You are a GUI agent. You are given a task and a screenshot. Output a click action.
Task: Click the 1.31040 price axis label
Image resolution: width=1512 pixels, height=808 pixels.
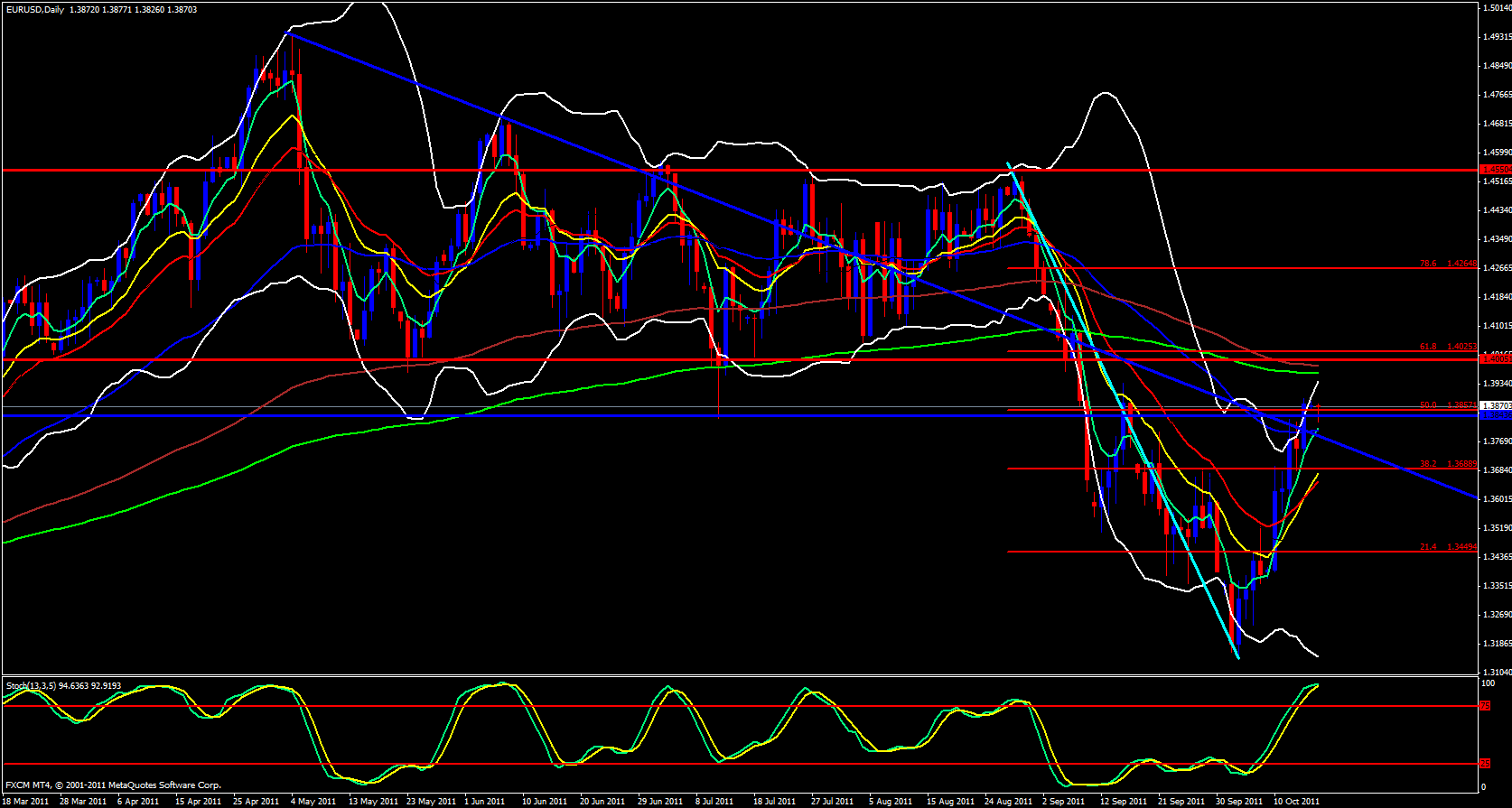click(x=1497, y=673)
